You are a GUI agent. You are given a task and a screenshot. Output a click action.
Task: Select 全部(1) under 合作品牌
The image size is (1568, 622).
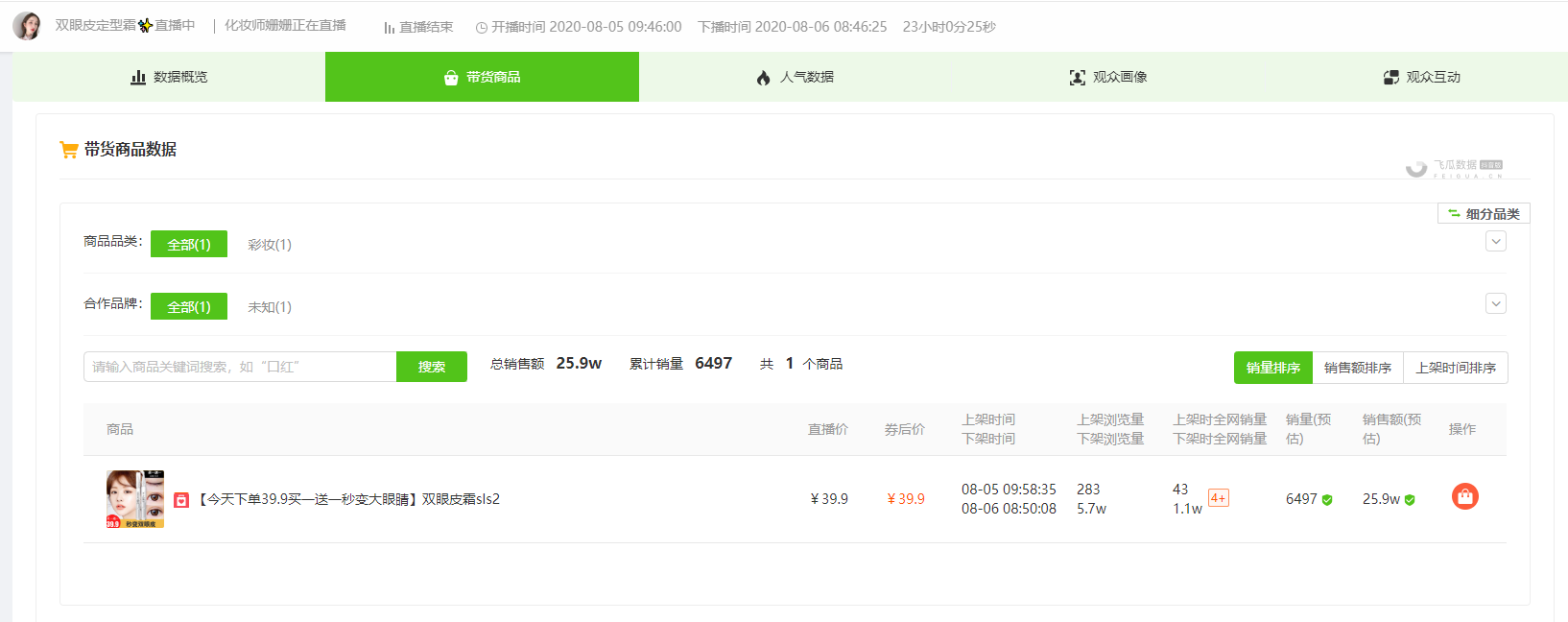tap(189, 307)
